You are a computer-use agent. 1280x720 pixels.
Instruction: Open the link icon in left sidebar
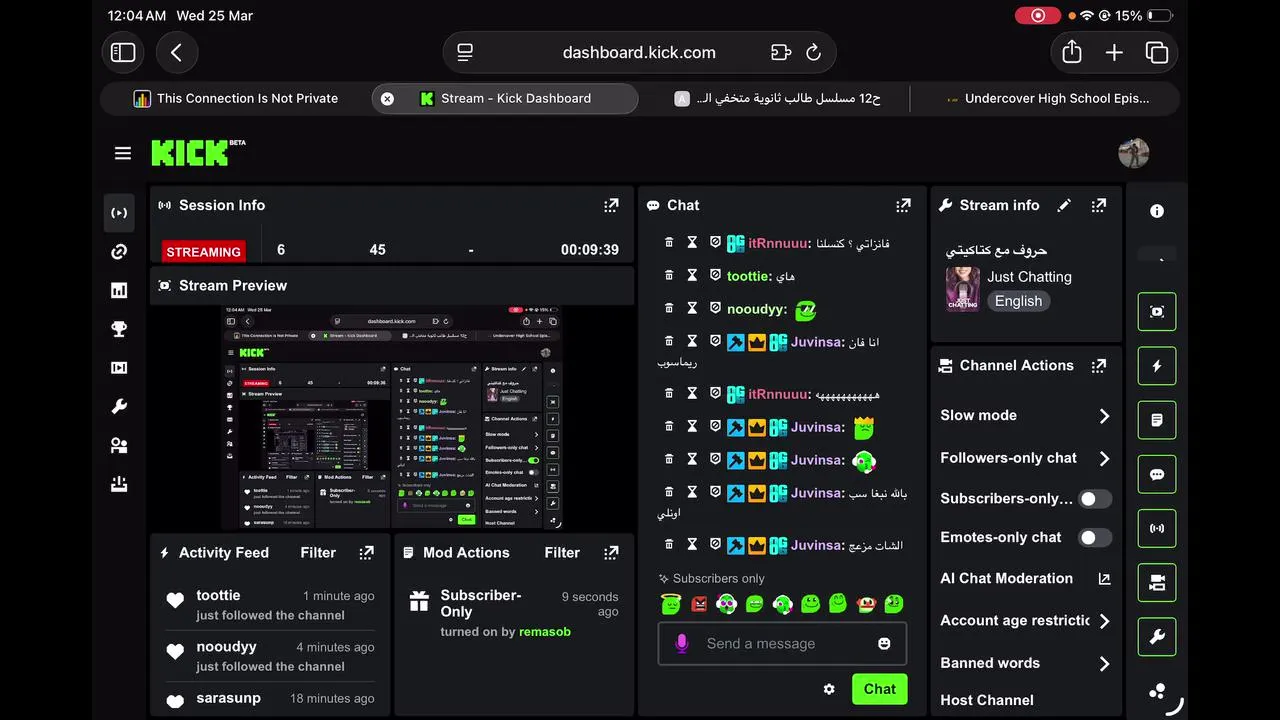point(119,252)
